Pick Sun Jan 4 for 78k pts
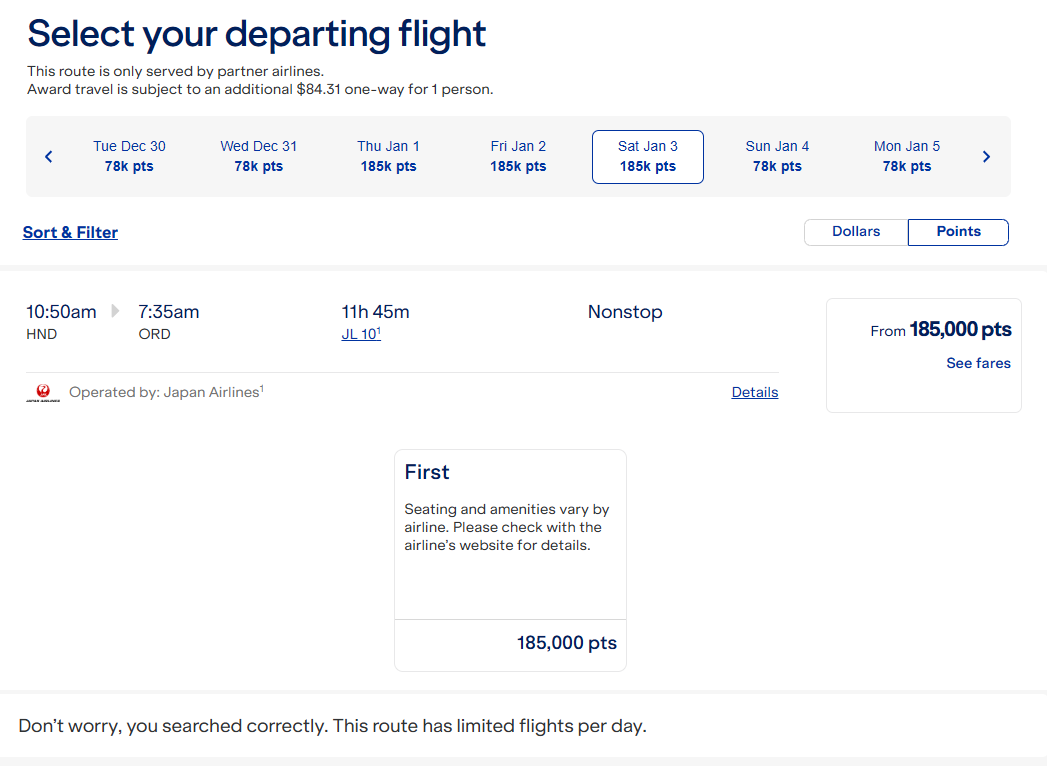The width and height of the screenshot is (1047, 766). (x=777, y=157)
